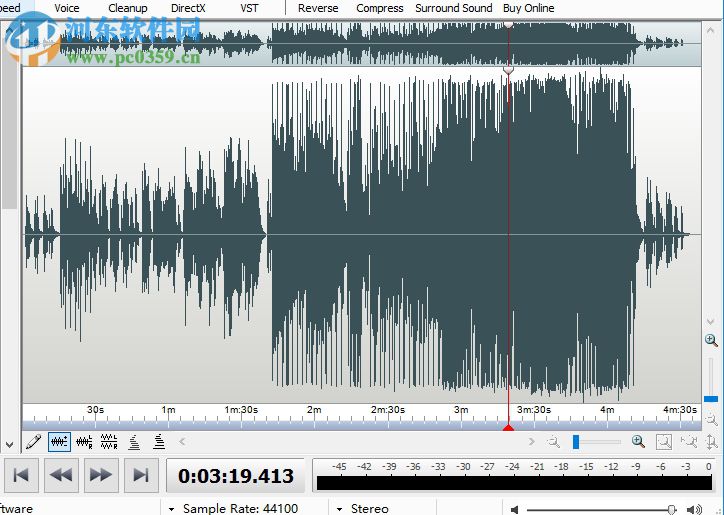
Task: Select the pencil edit tool
Action: coord(34,442)
